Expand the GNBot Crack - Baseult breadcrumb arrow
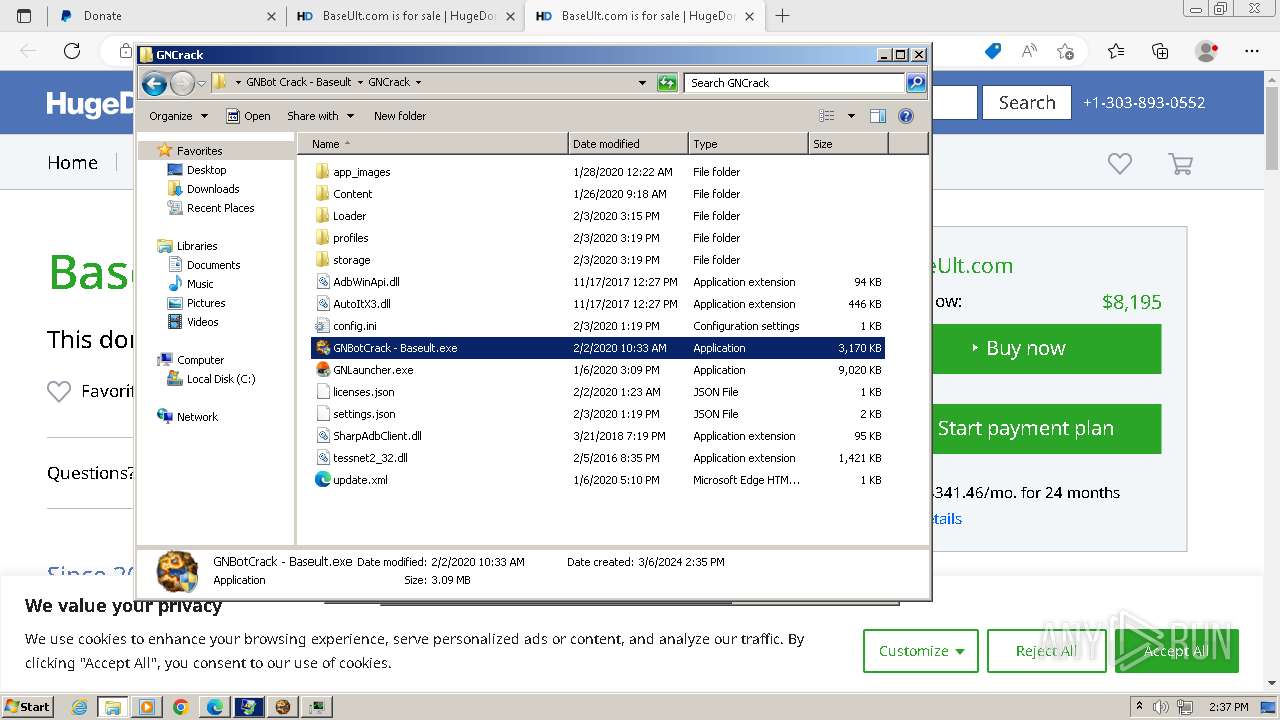This screenshot has height=720, width=1280. 360,83
